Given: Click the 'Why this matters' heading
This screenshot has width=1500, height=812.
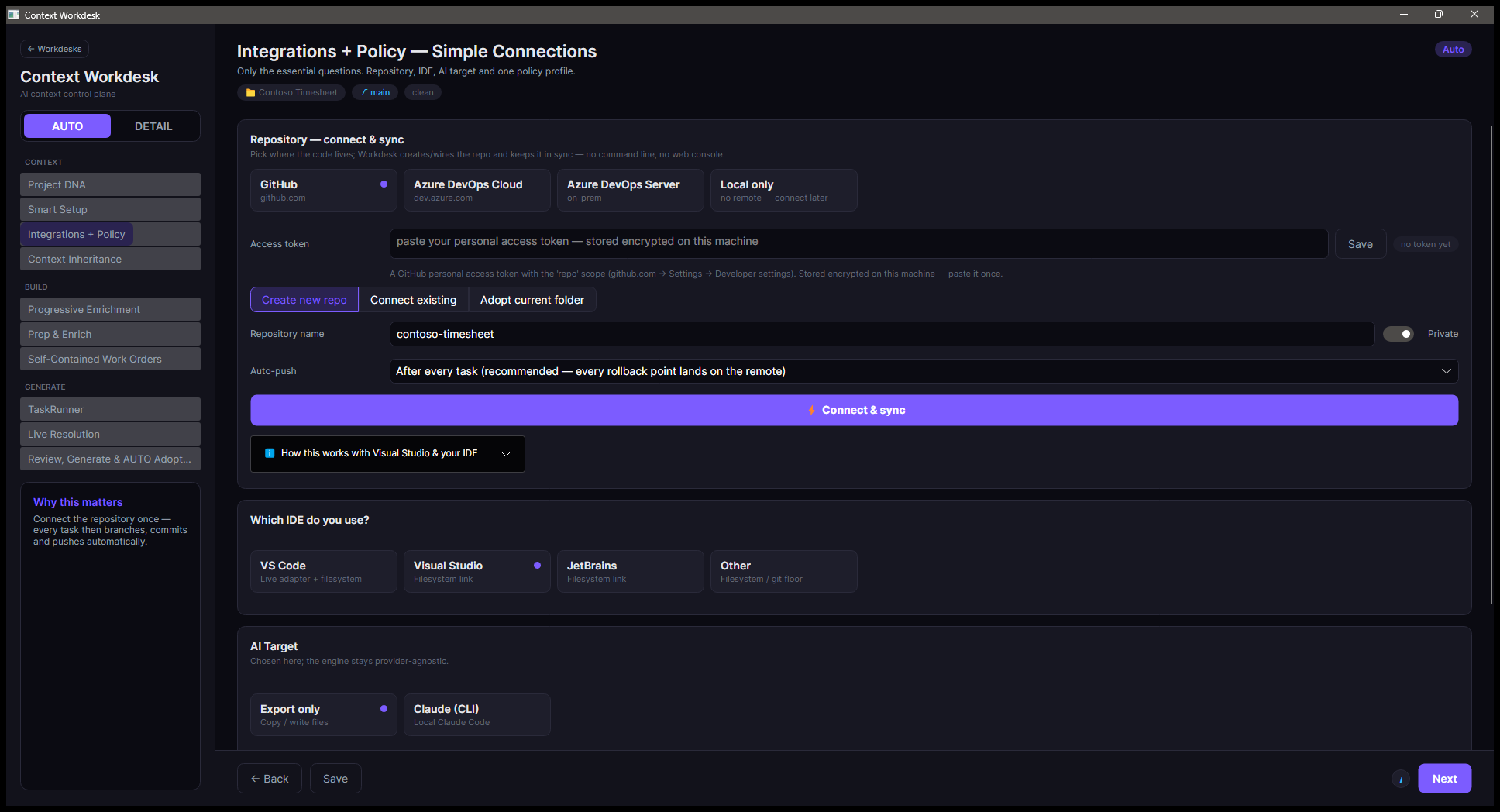Looking at the screenshot, I should 77,502.
